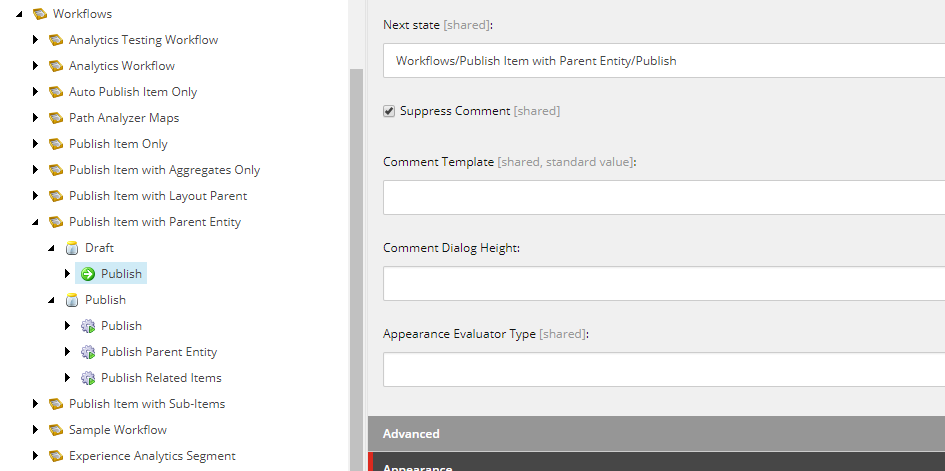Click the Sample Workflow icon
The image size is (945, 471).
click(x=56, y=429)
